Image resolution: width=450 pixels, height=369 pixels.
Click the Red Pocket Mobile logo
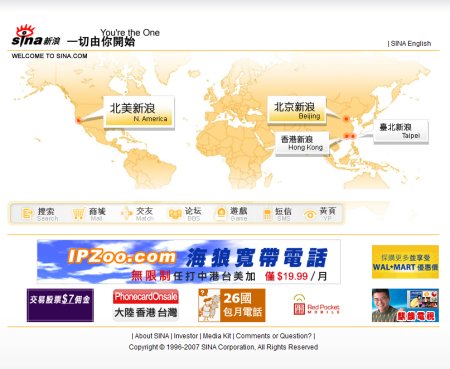316,305
